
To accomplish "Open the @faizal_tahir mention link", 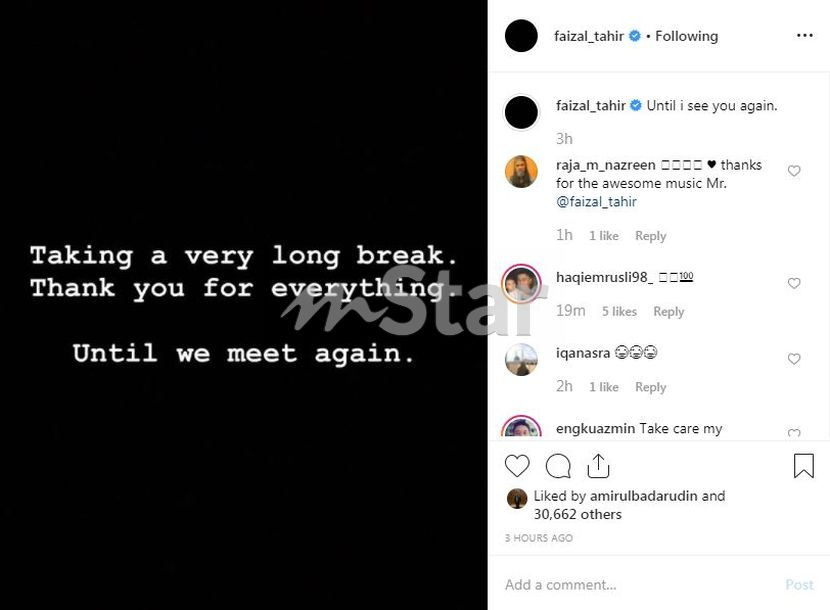I will click(596, 202).
